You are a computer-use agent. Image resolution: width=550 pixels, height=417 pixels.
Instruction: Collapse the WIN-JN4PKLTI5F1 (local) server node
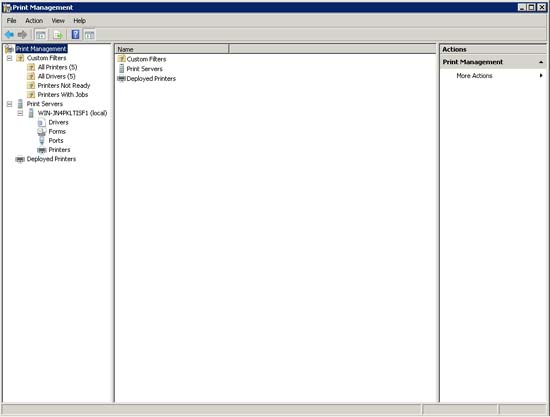[20, 113]
